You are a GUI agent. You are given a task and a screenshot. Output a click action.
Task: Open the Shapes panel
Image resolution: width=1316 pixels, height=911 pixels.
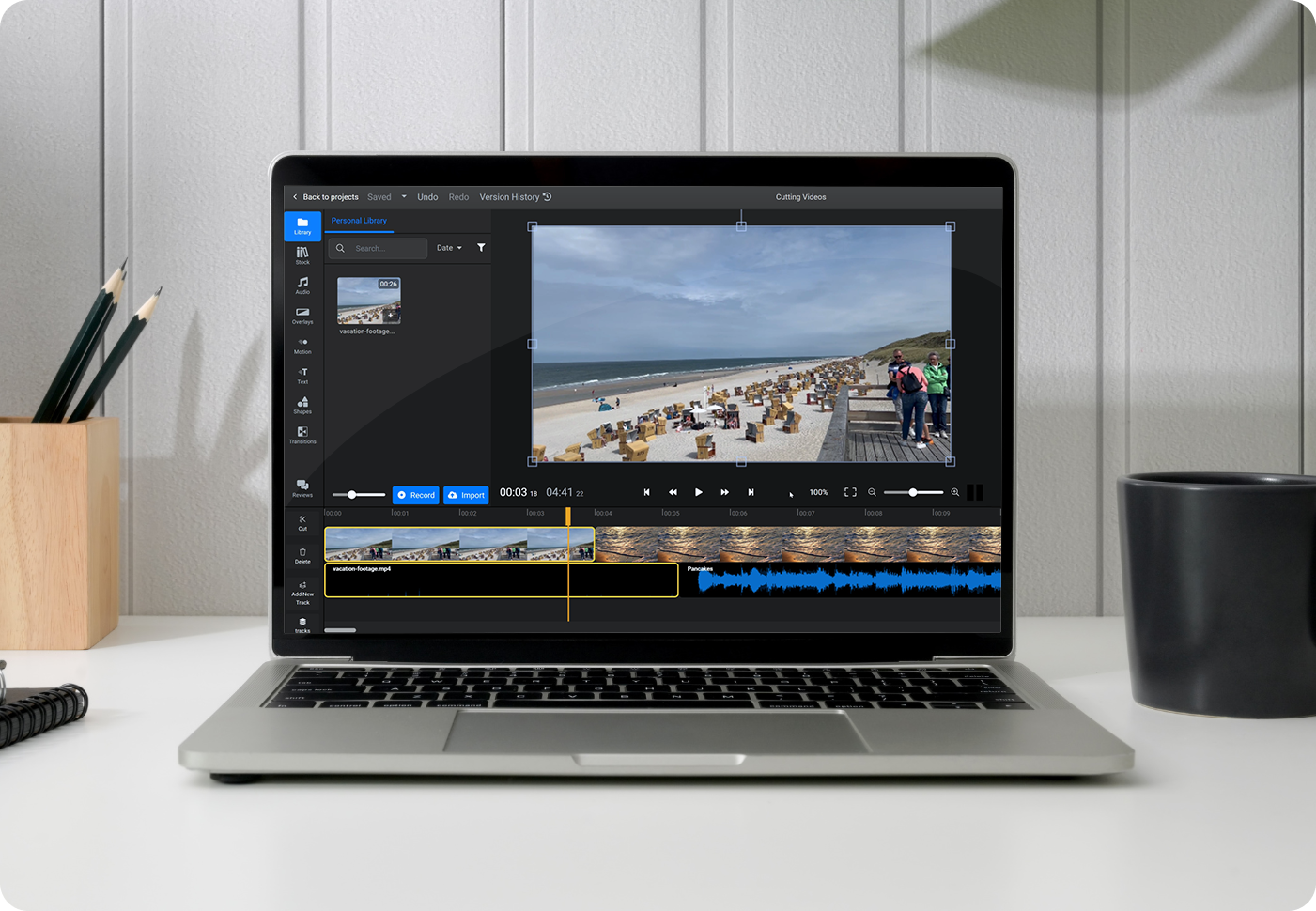coord(302,406)
